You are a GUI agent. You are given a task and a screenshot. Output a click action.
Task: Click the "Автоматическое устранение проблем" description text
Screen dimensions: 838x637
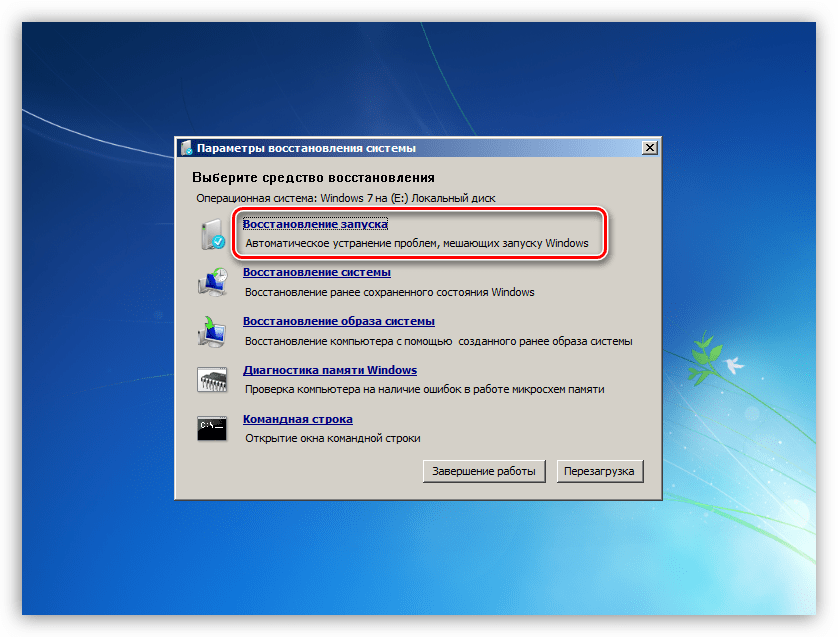click(x=417, y=244)
